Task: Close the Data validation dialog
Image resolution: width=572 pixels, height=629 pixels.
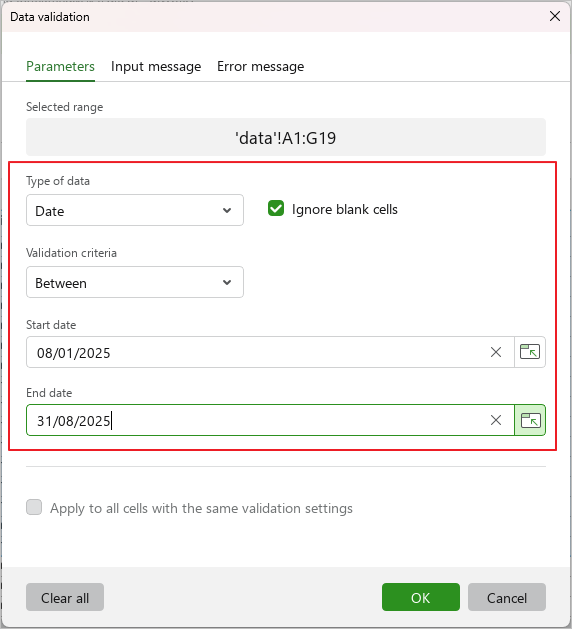Action: tap(555, 16)
